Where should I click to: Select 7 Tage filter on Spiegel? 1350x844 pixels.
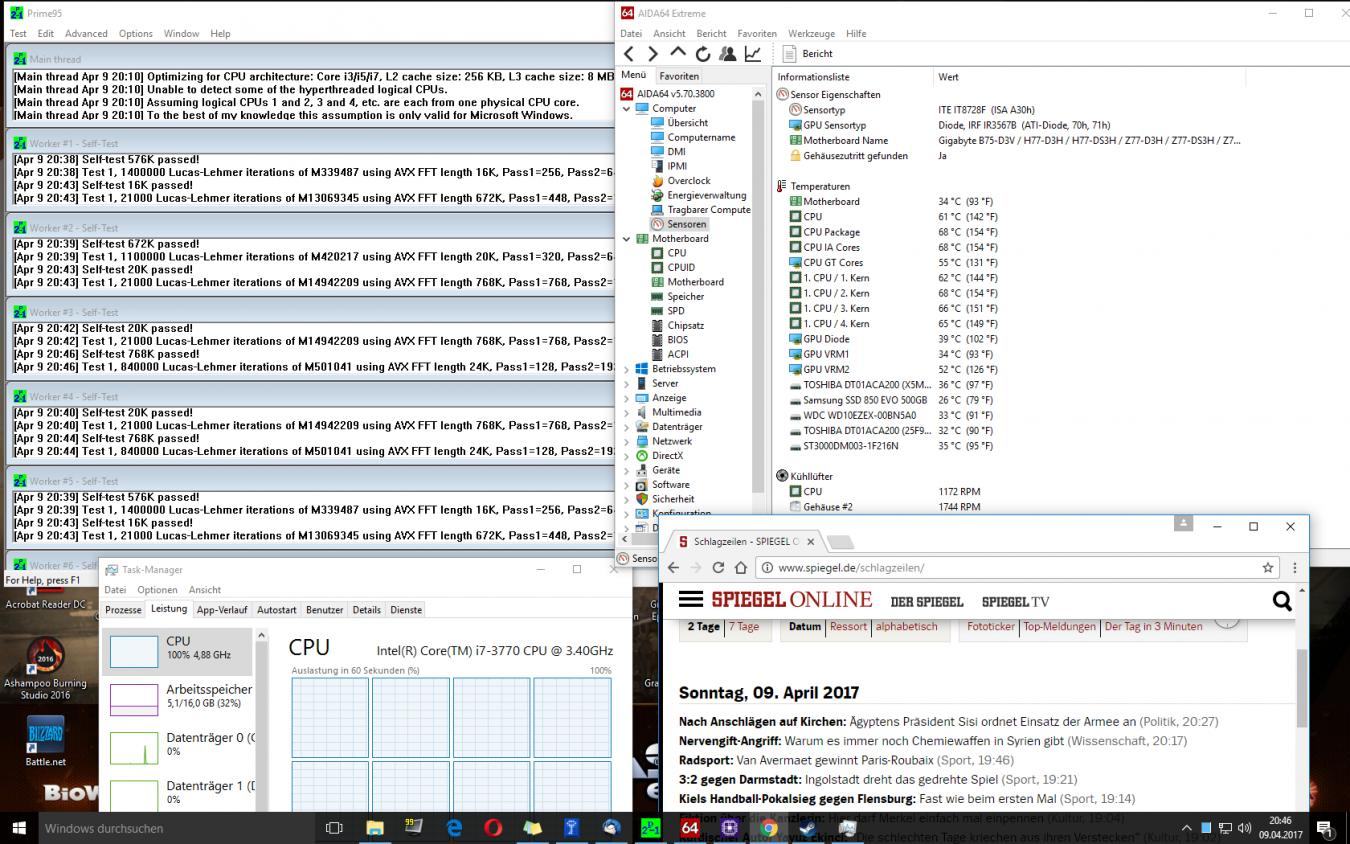tap(743, 627)
